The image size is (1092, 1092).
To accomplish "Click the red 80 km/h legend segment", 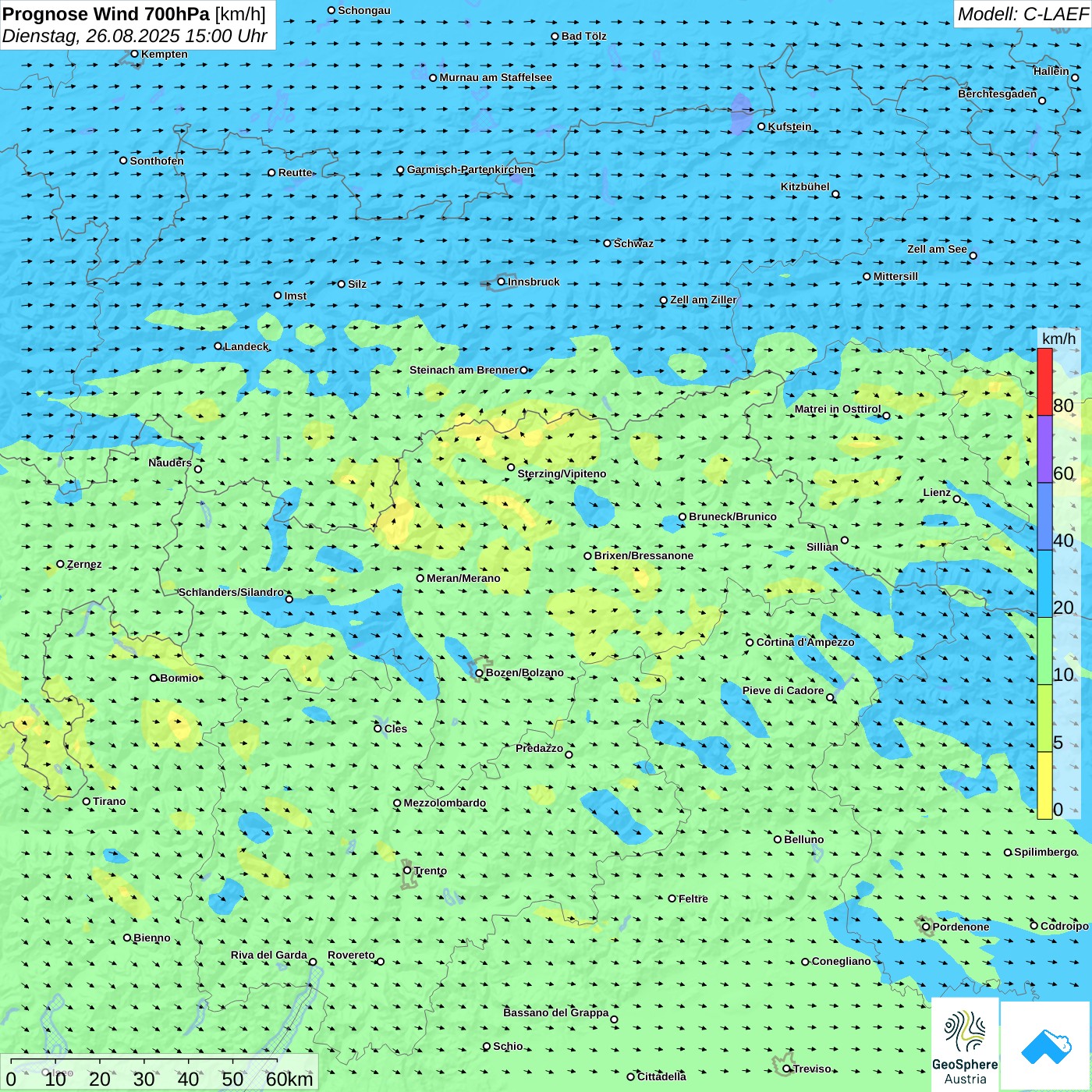I will click(x=1044, y=381).
